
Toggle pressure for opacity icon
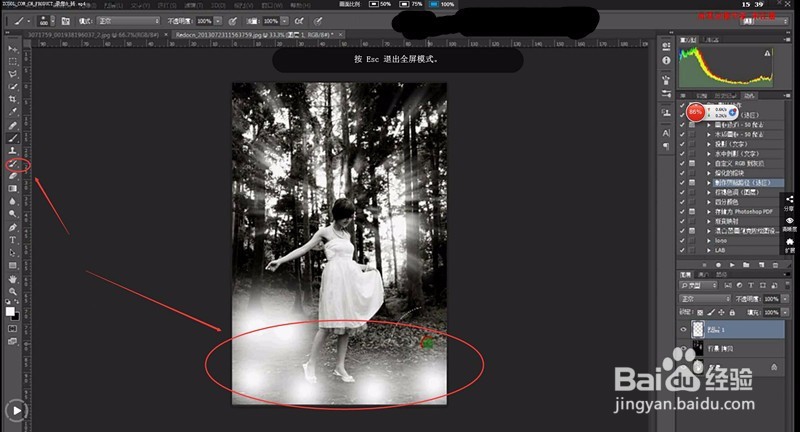(x=233, y=21)
